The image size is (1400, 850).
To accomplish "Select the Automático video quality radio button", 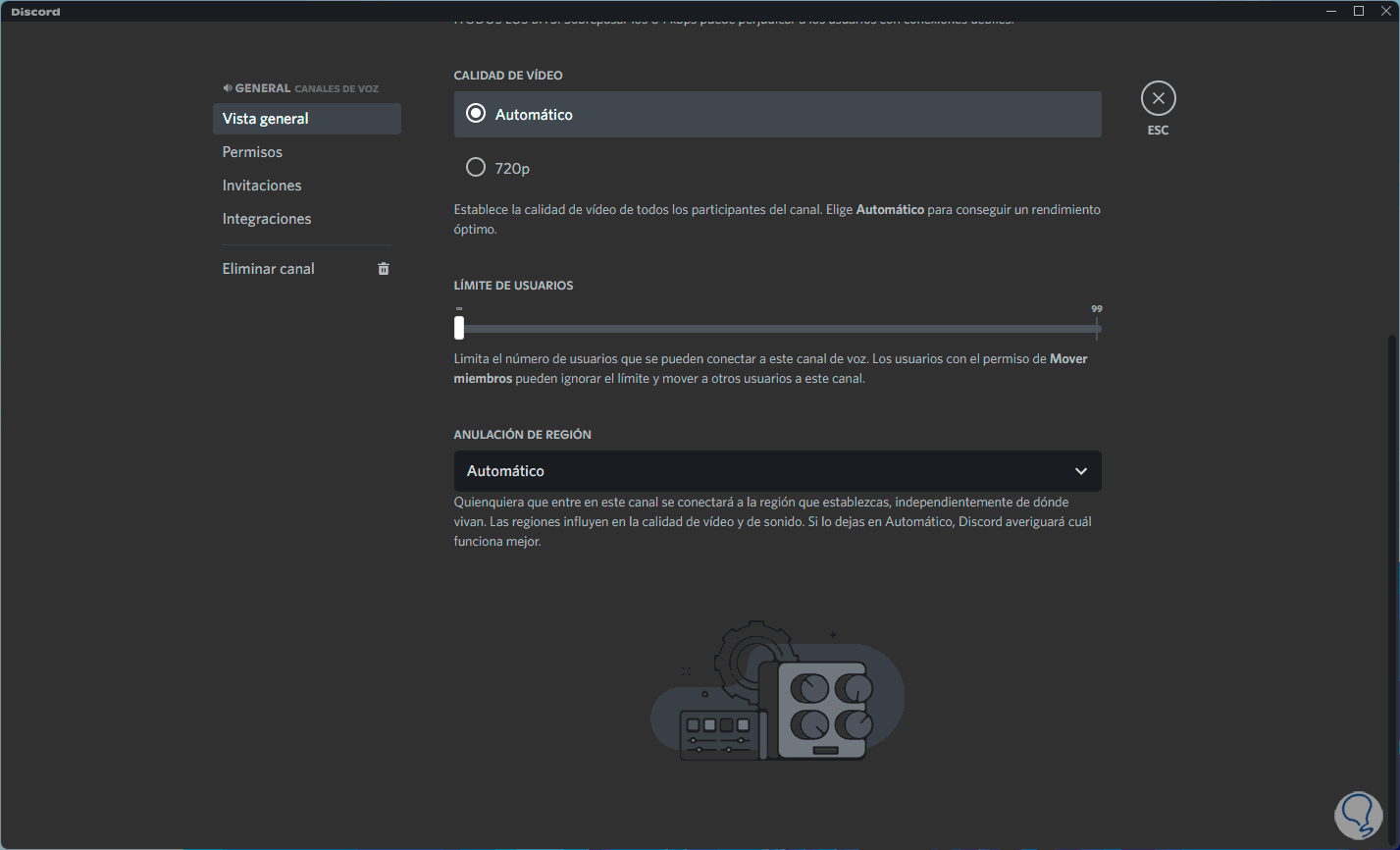I will point(476,114).
